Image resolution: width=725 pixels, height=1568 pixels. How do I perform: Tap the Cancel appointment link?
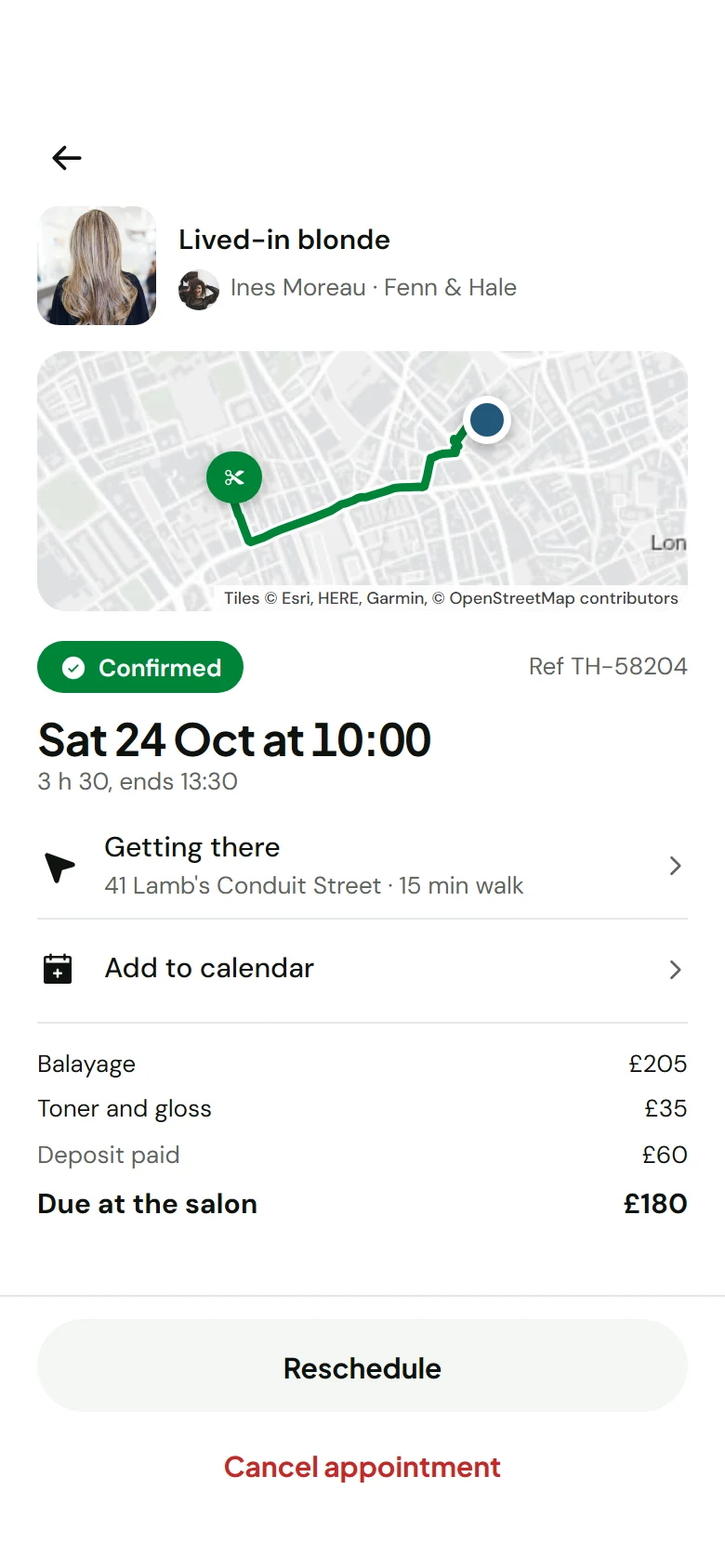(x=362, y=1467)
